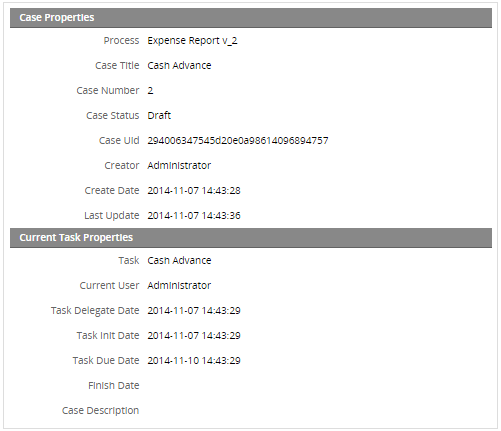Click the Task Due Date value
The width and height of the screenshot is (501, 431).
tap(194, 361)
